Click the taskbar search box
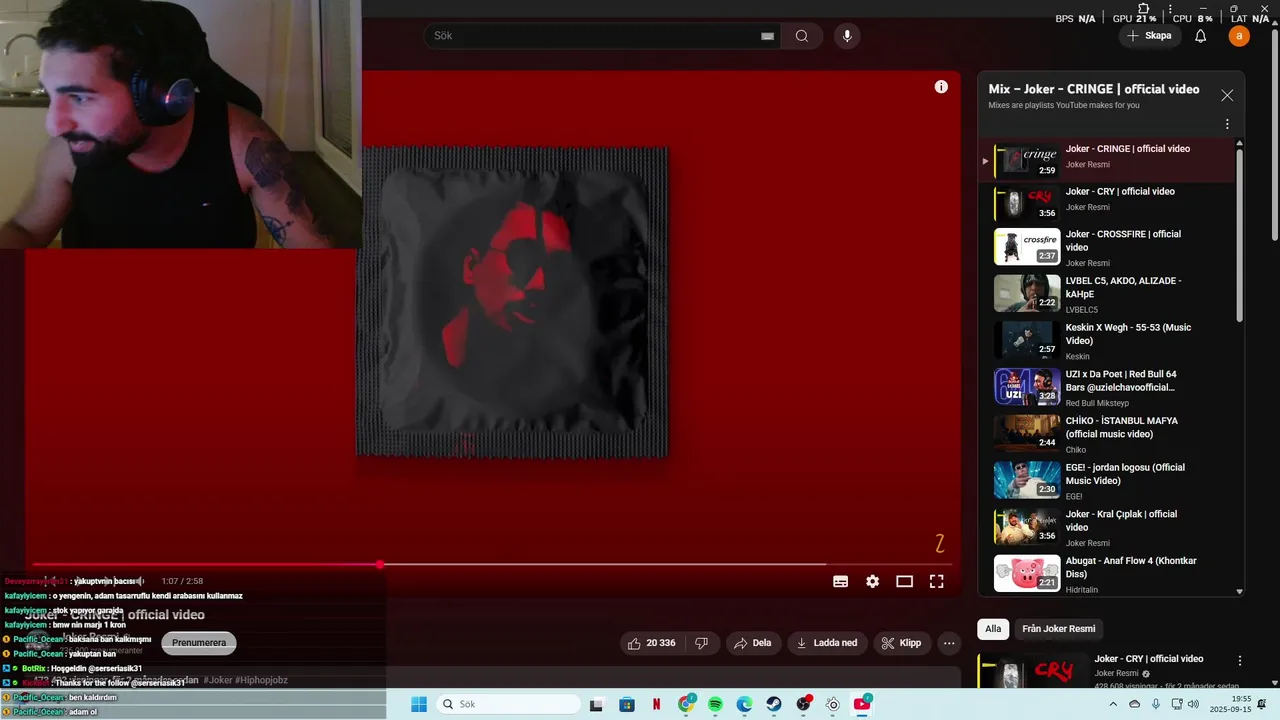 (506, 704)
